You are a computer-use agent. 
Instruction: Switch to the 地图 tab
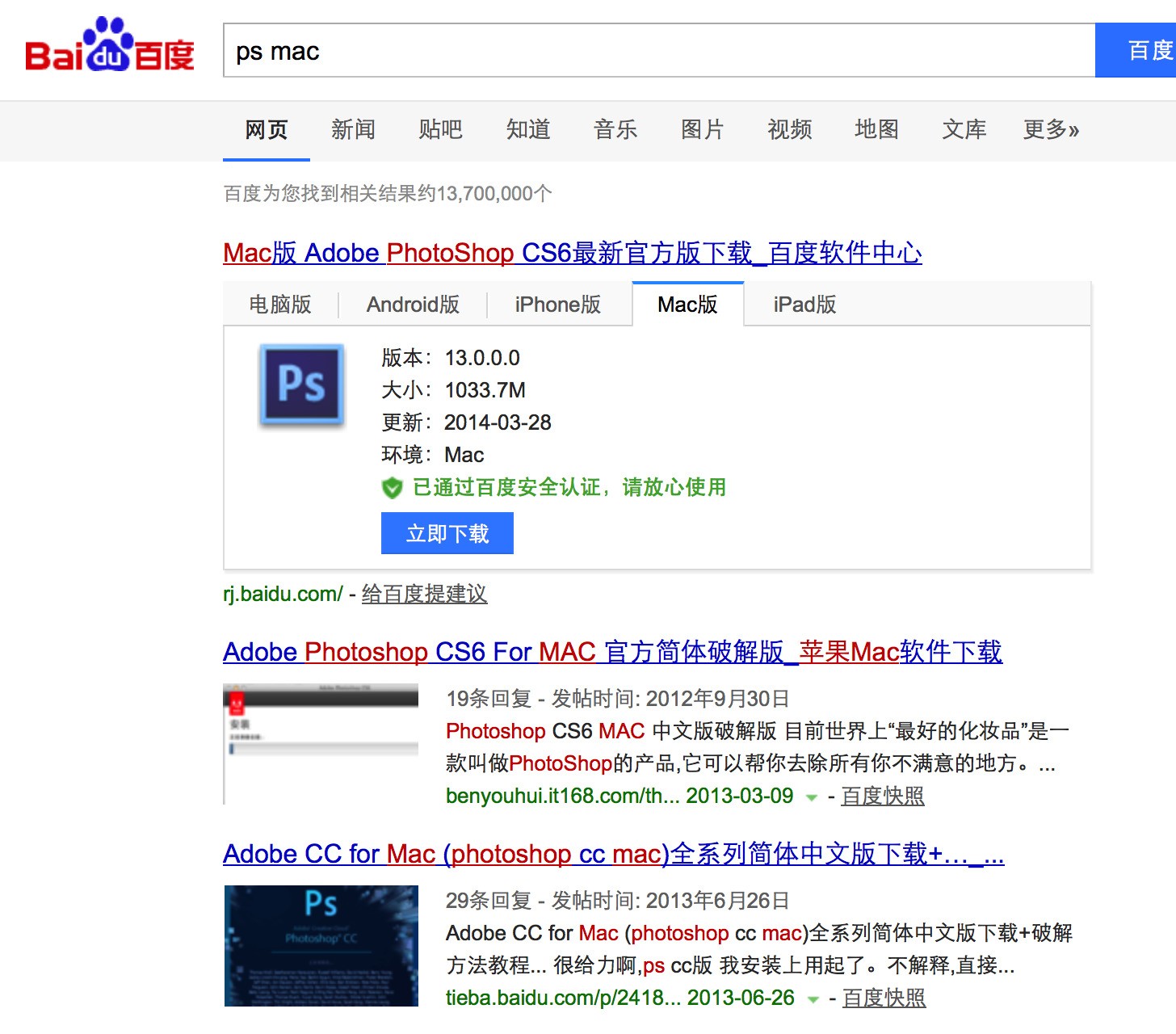[877, 129]
